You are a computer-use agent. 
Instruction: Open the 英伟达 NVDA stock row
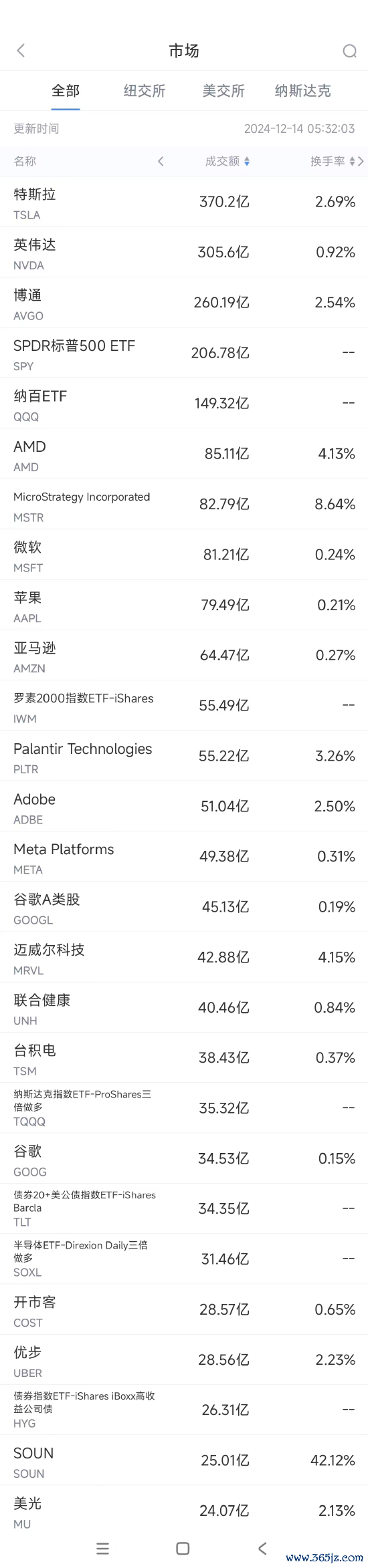click(x=184, y=252)
